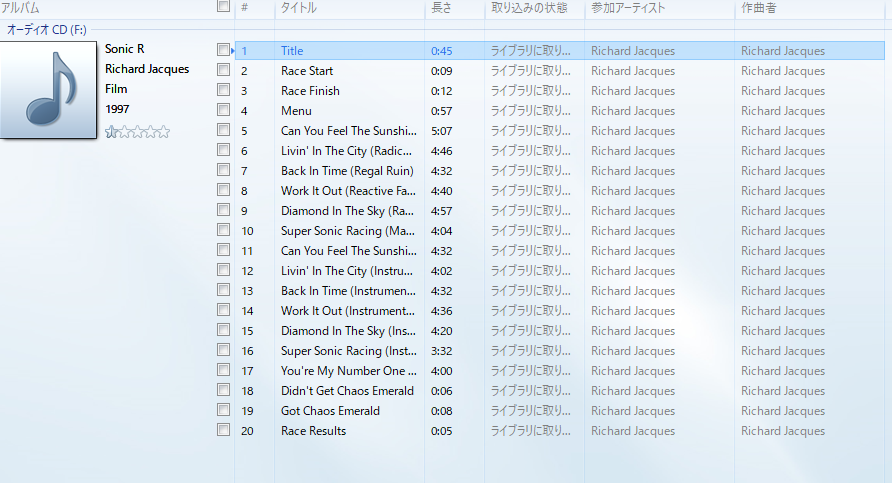This screenshot has width=892, height=483.
Task: Click the 0:06 length of track 18
Action: pos(441,391)
